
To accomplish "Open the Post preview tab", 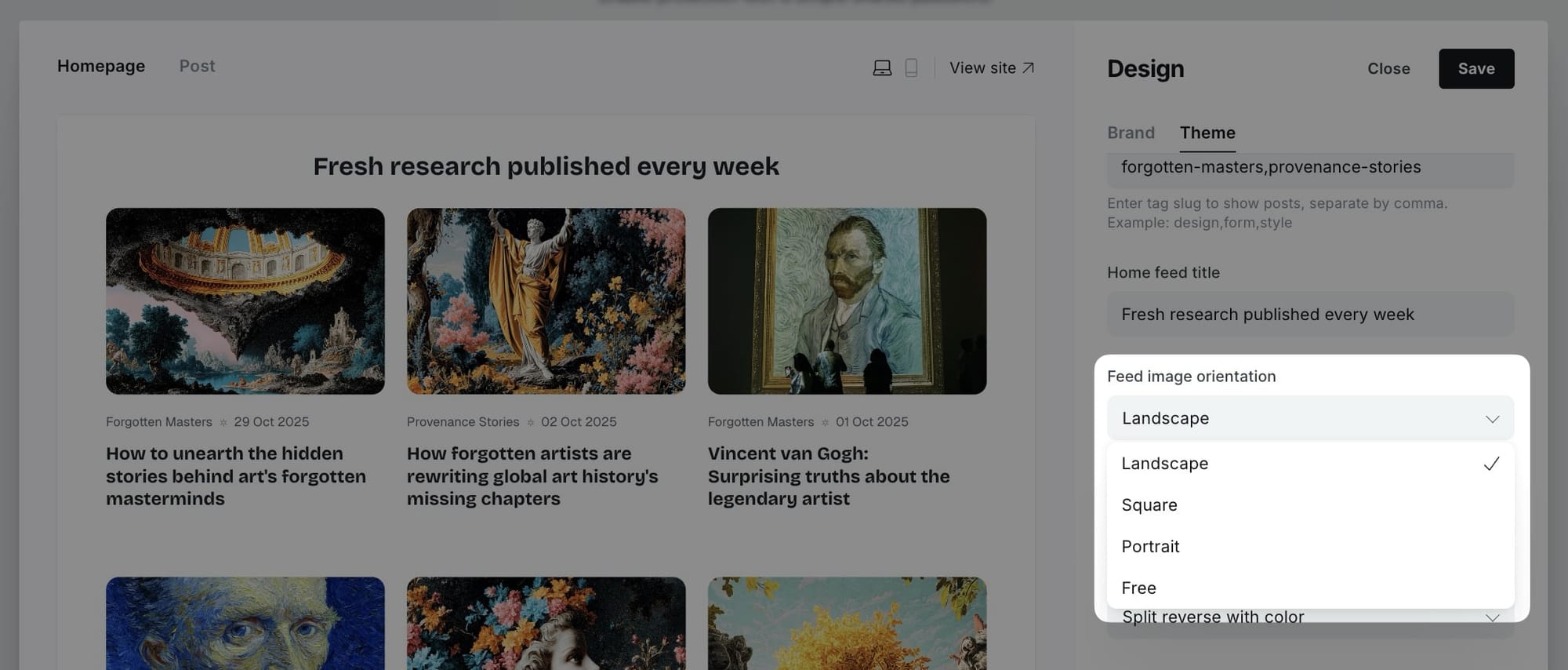I will (197, 66).
